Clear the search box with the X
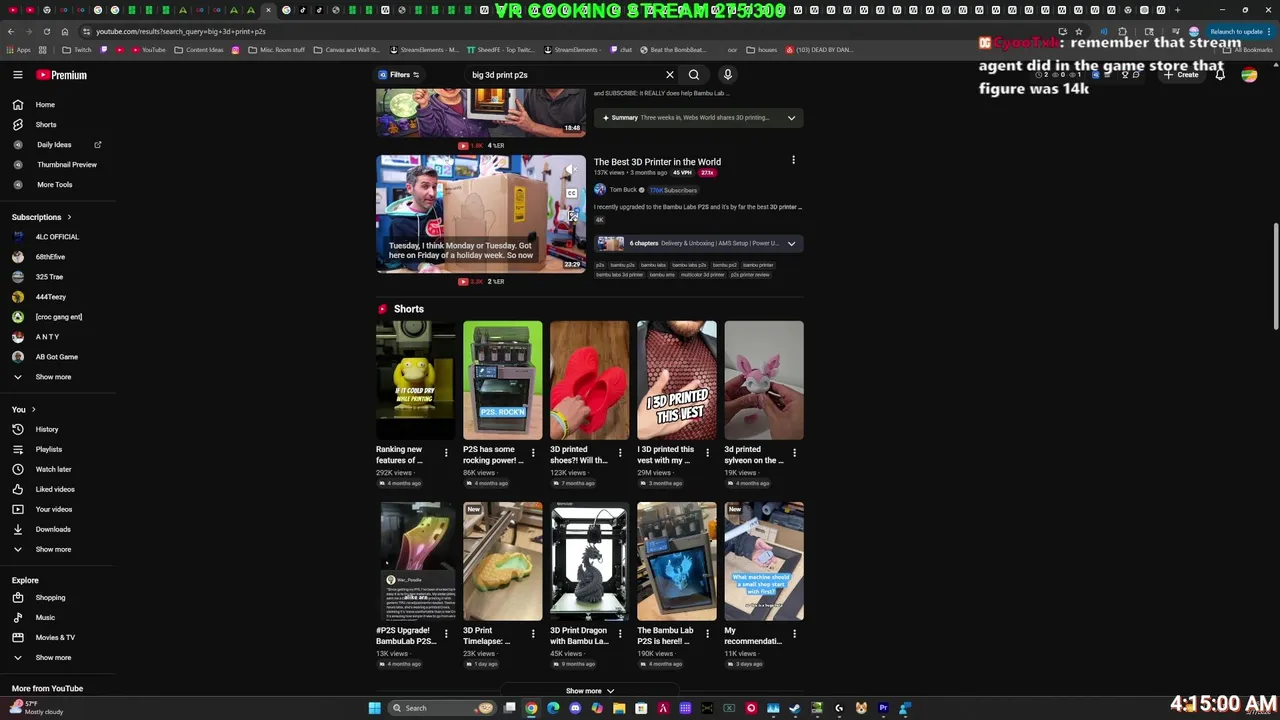This screenshot has height=720, width=1280. tap(670, 75)
